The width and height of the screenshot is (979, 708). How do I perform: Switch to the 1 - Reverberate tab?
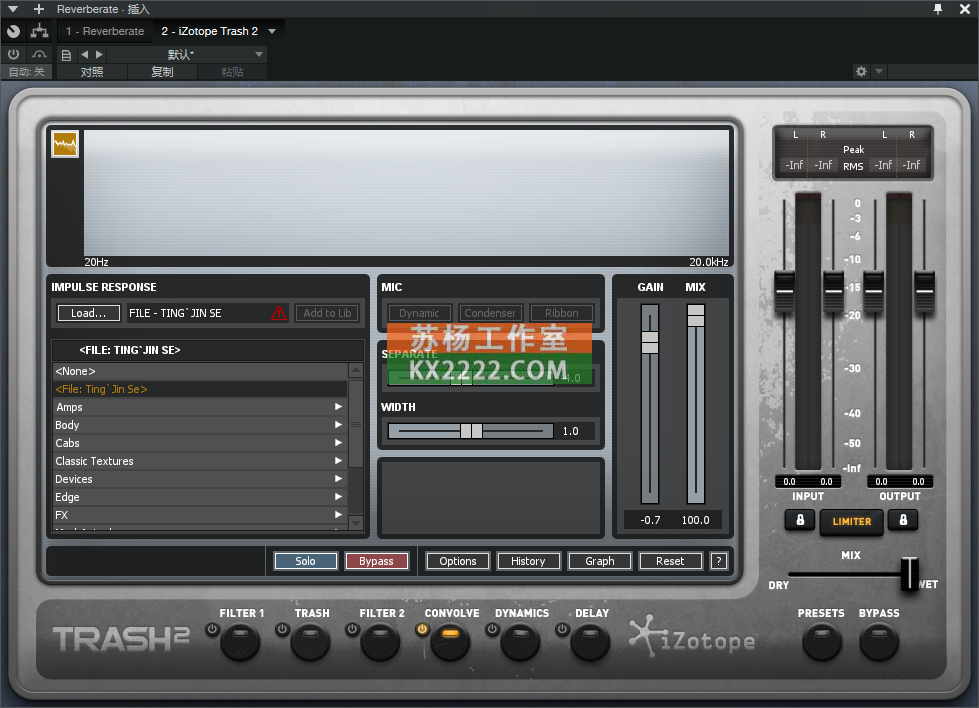point(105,31)
